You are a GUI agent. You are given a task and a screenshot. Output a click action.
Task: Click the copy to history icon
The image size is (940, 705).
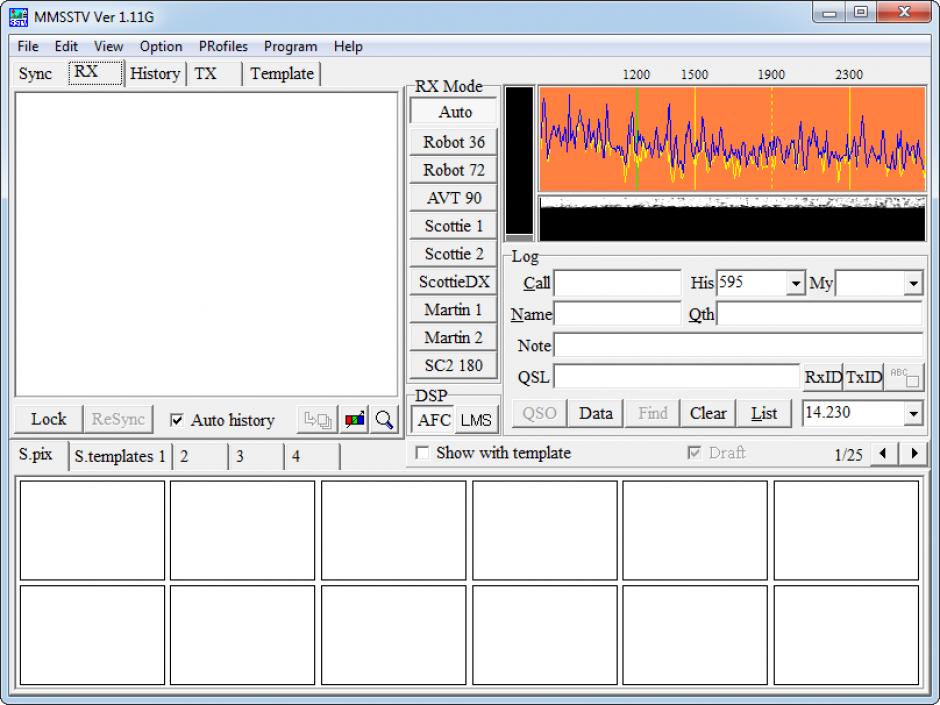(x=318, y=420)
